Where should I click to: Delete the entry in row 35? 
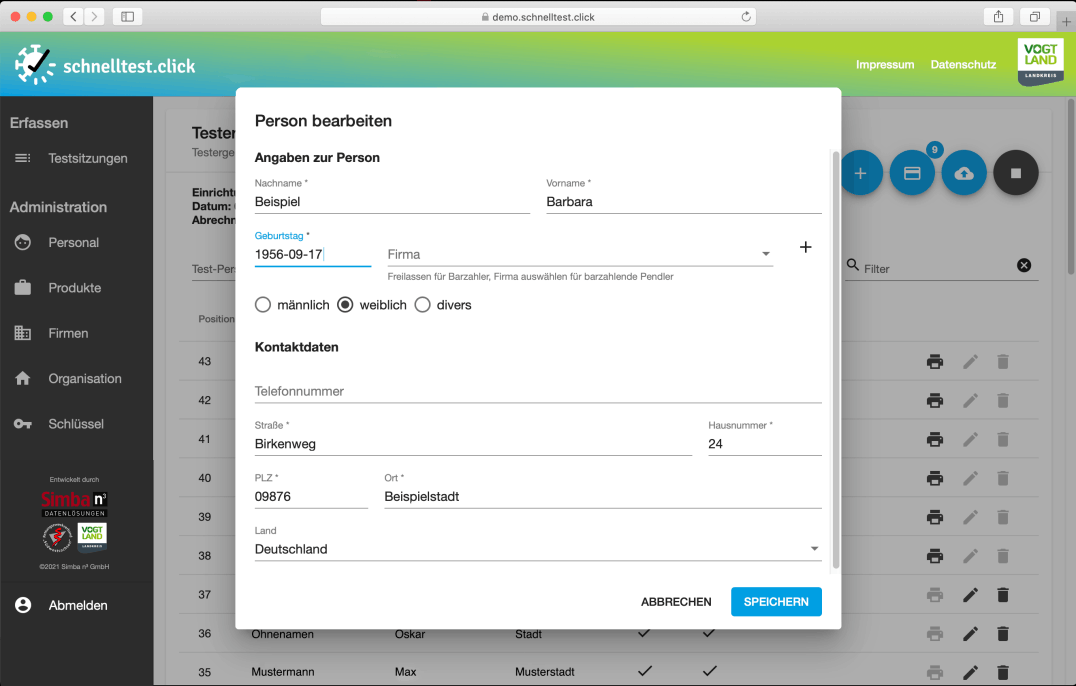[1003, 672]
